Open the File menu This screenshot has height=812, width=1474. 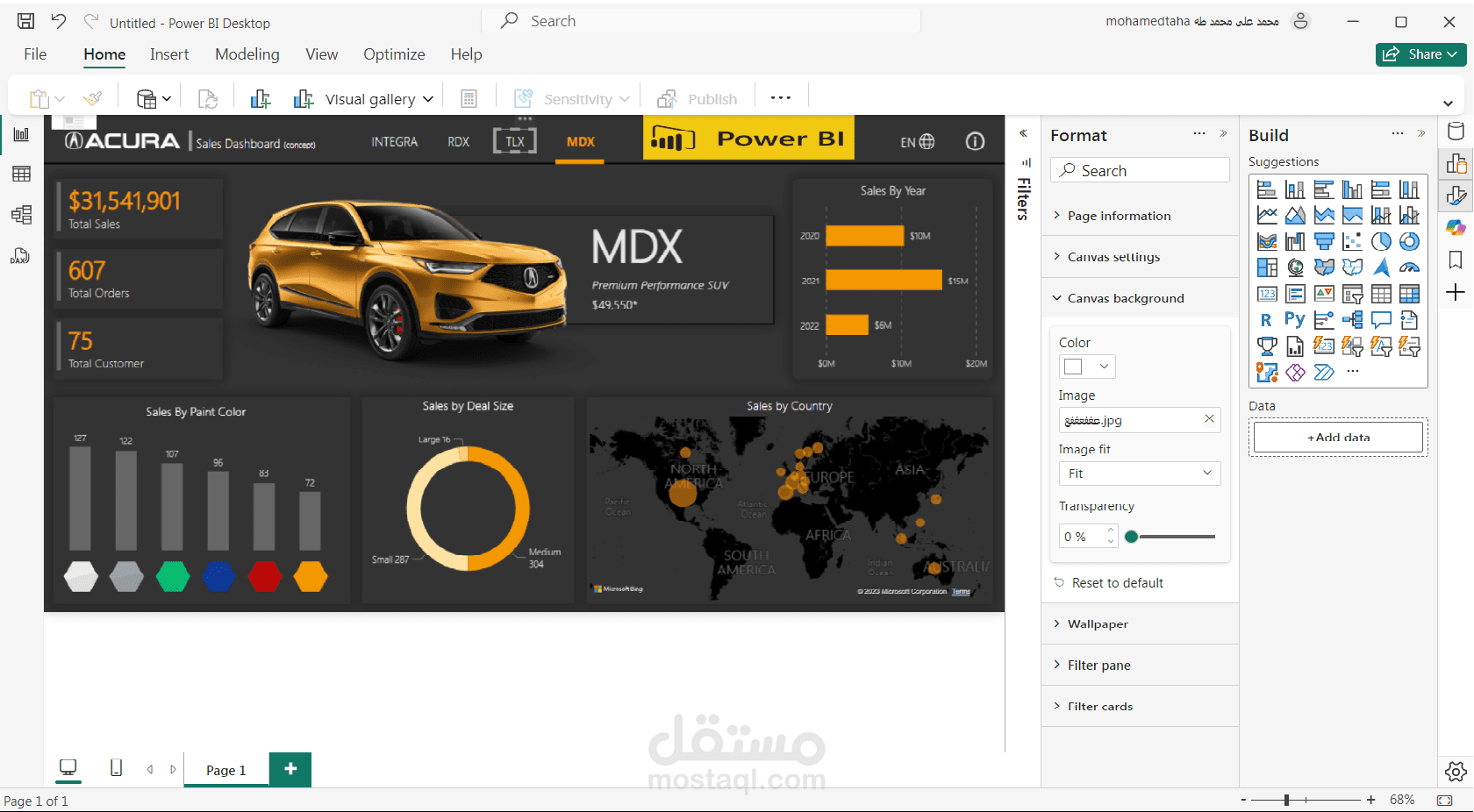click(x=35, y=54)
